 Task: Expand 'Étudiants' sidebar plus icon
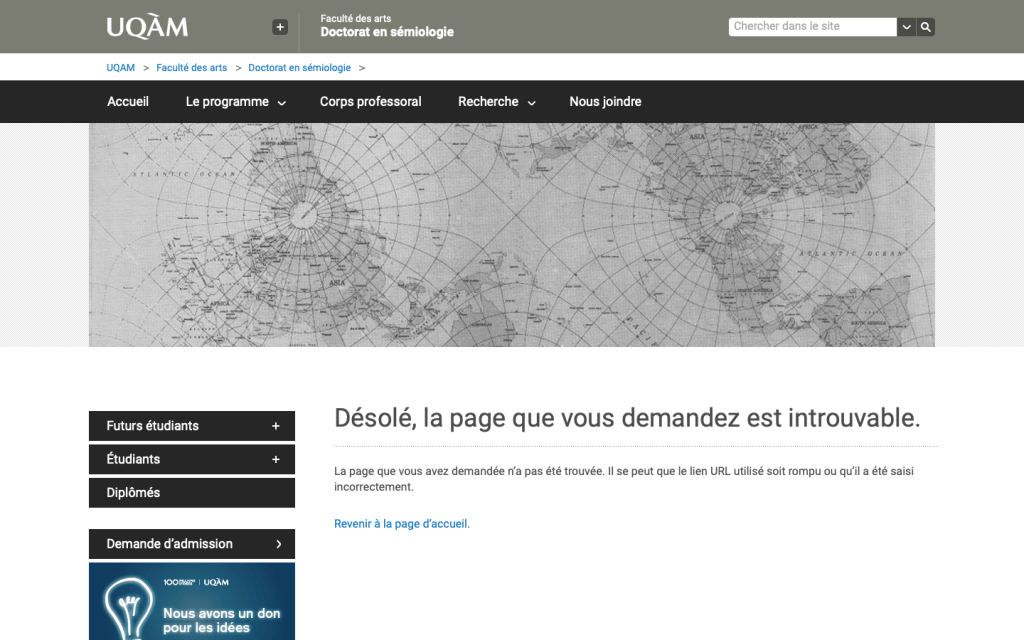point(276,460)
